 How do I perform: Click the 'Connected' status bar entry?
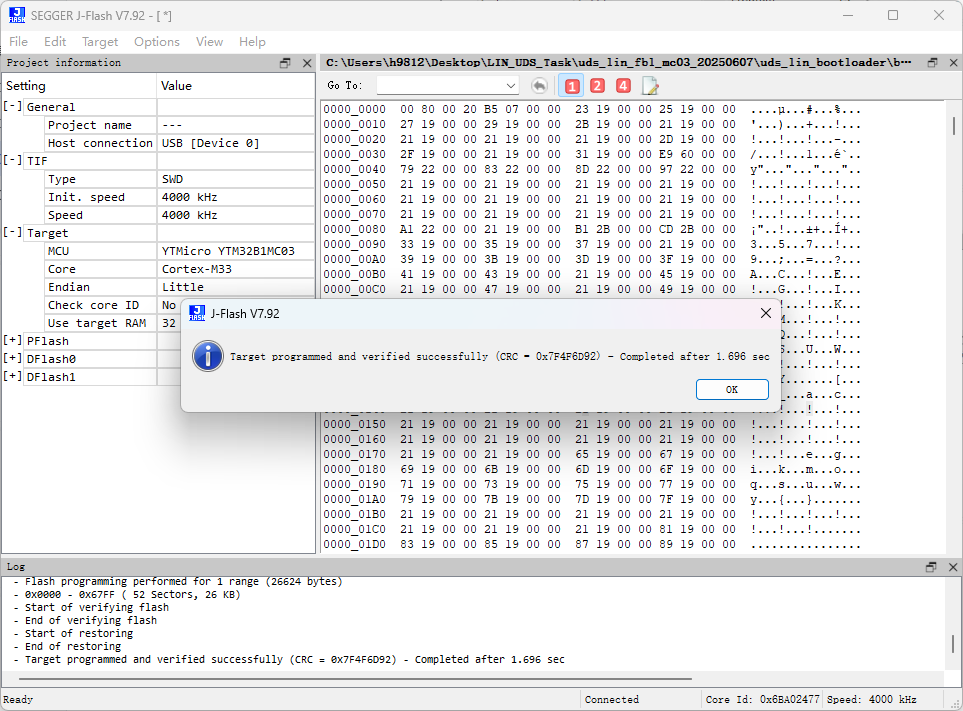[612, 699]
